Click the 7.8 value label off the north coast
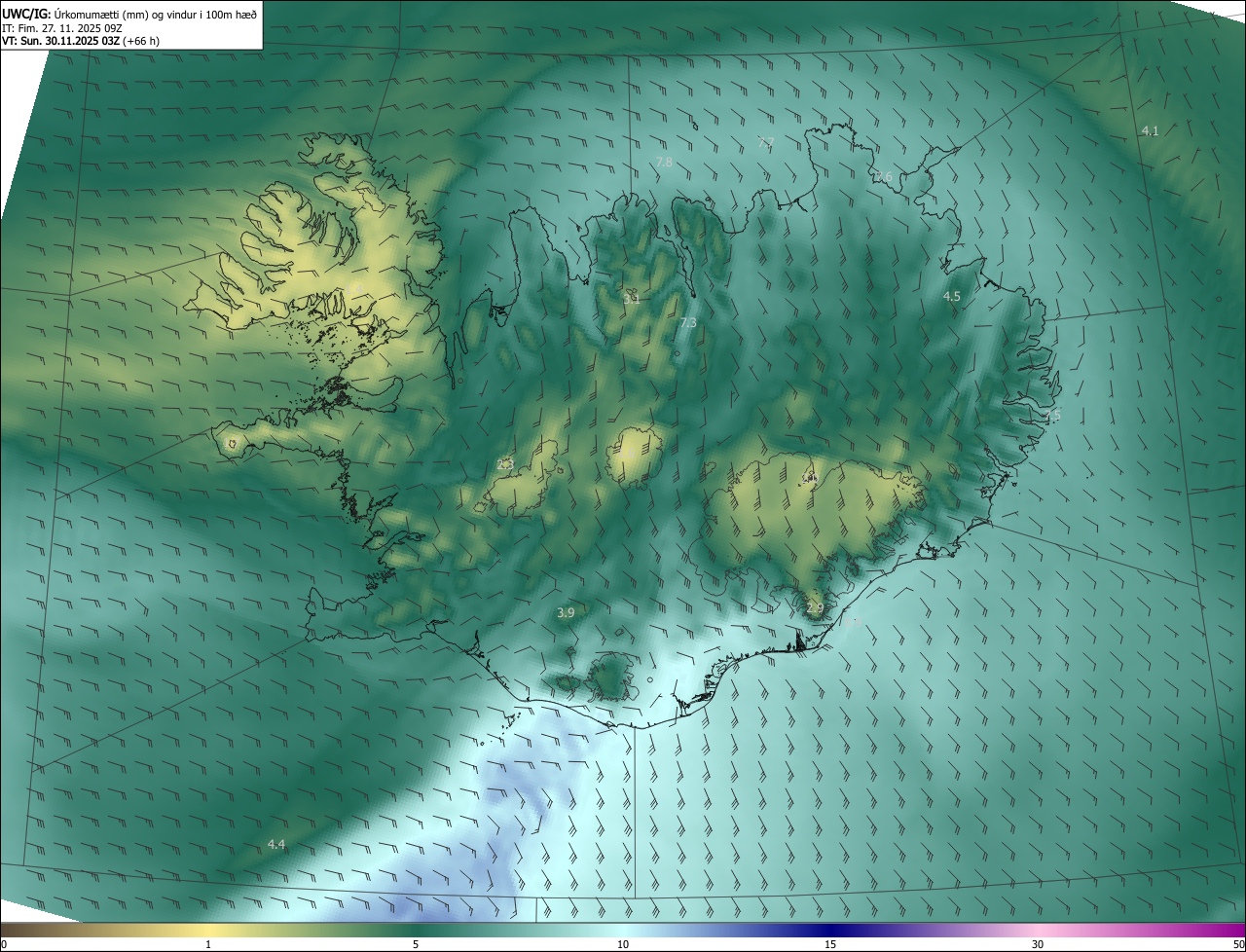The width and height of the screenshot is (1246, 952). 664,162
